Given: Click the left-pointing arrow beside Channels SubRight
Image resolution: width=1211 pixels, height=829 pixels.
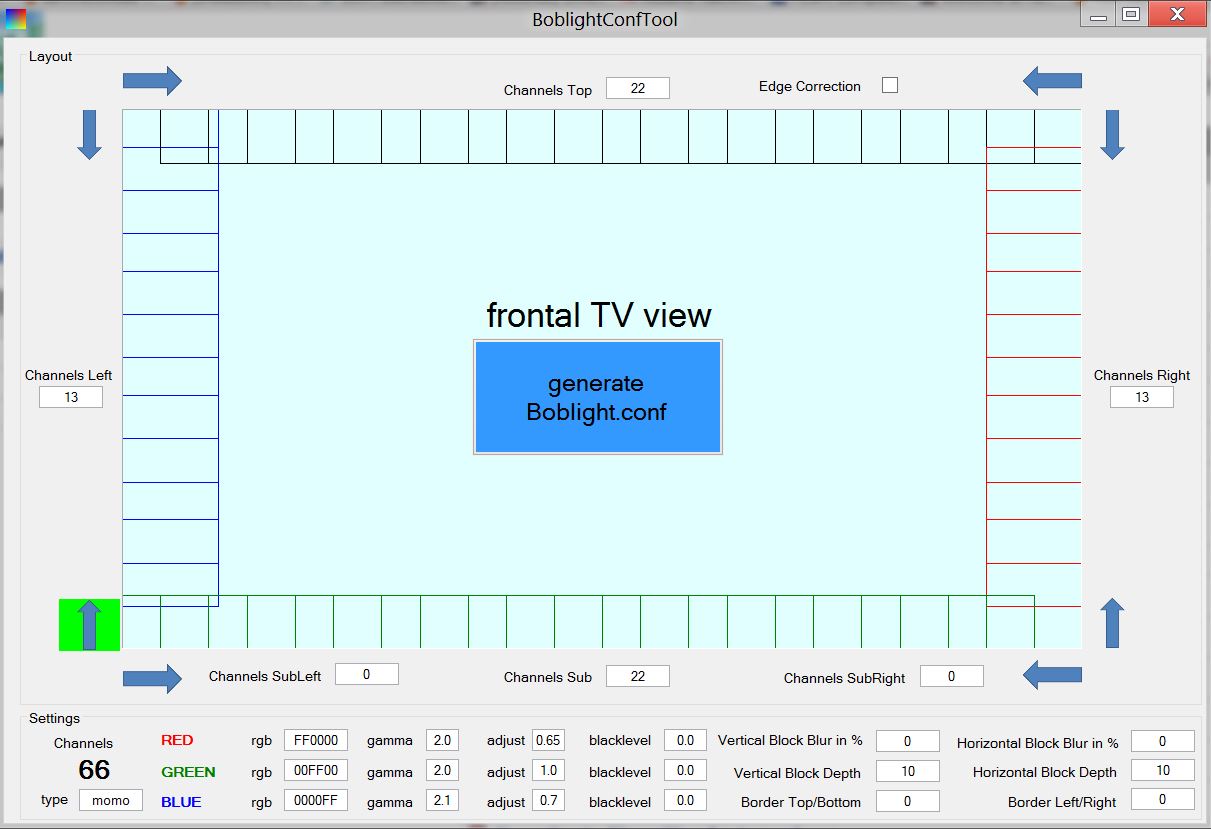Looking at the screenshot, I should tap(1052, 676).
